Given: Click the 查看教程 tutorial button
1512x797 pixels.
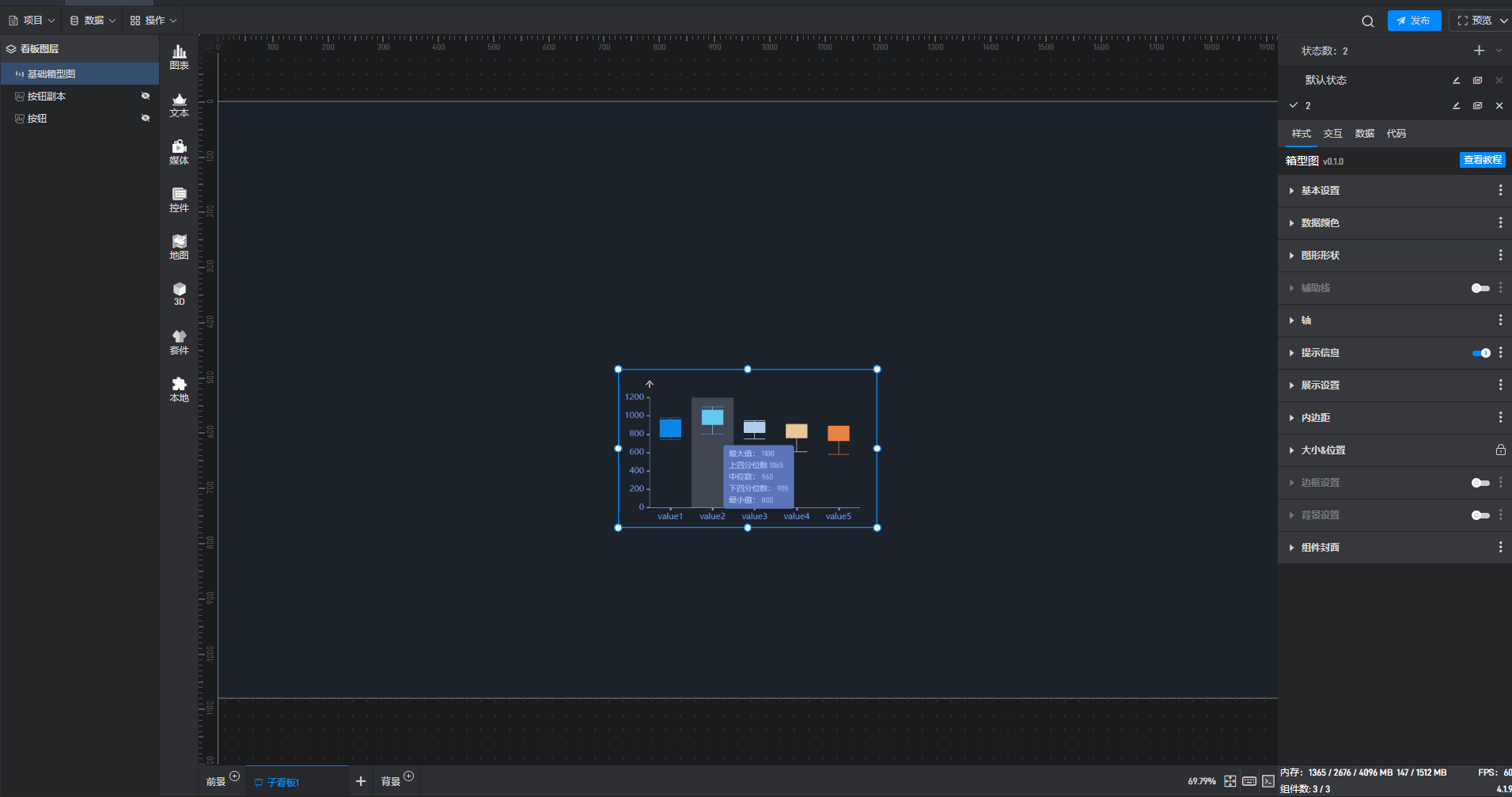Looking at the screenshot, I should [x=1482, y=160].
